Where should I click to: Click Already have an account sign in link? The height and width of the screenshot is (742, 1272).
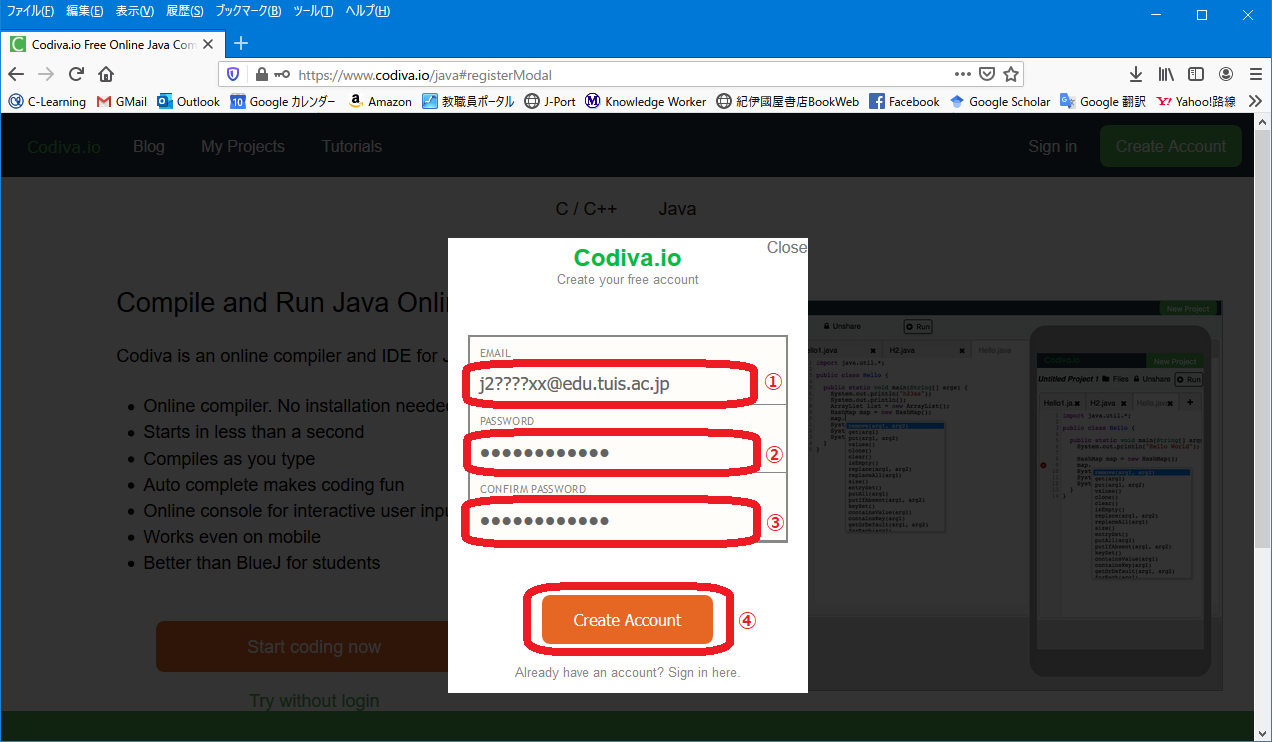pos(627,673)
